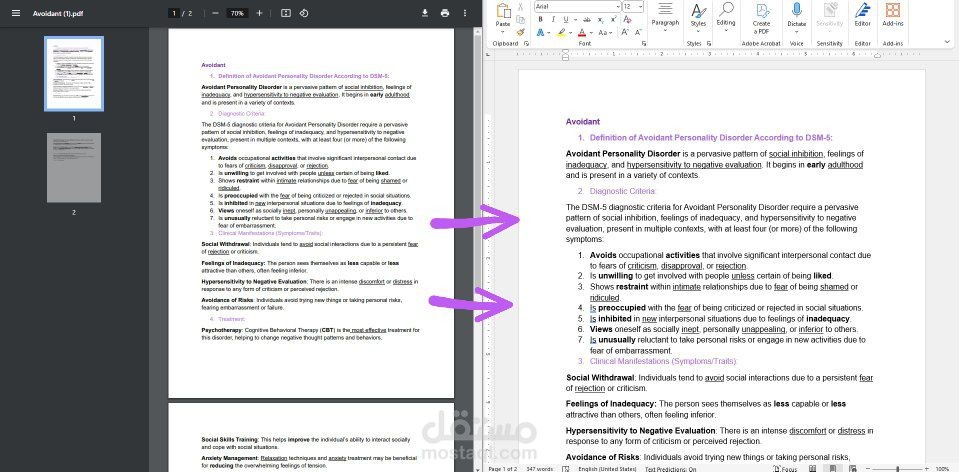Click the Cut scissors icon

pyautogui.click(x=520, y=7)
